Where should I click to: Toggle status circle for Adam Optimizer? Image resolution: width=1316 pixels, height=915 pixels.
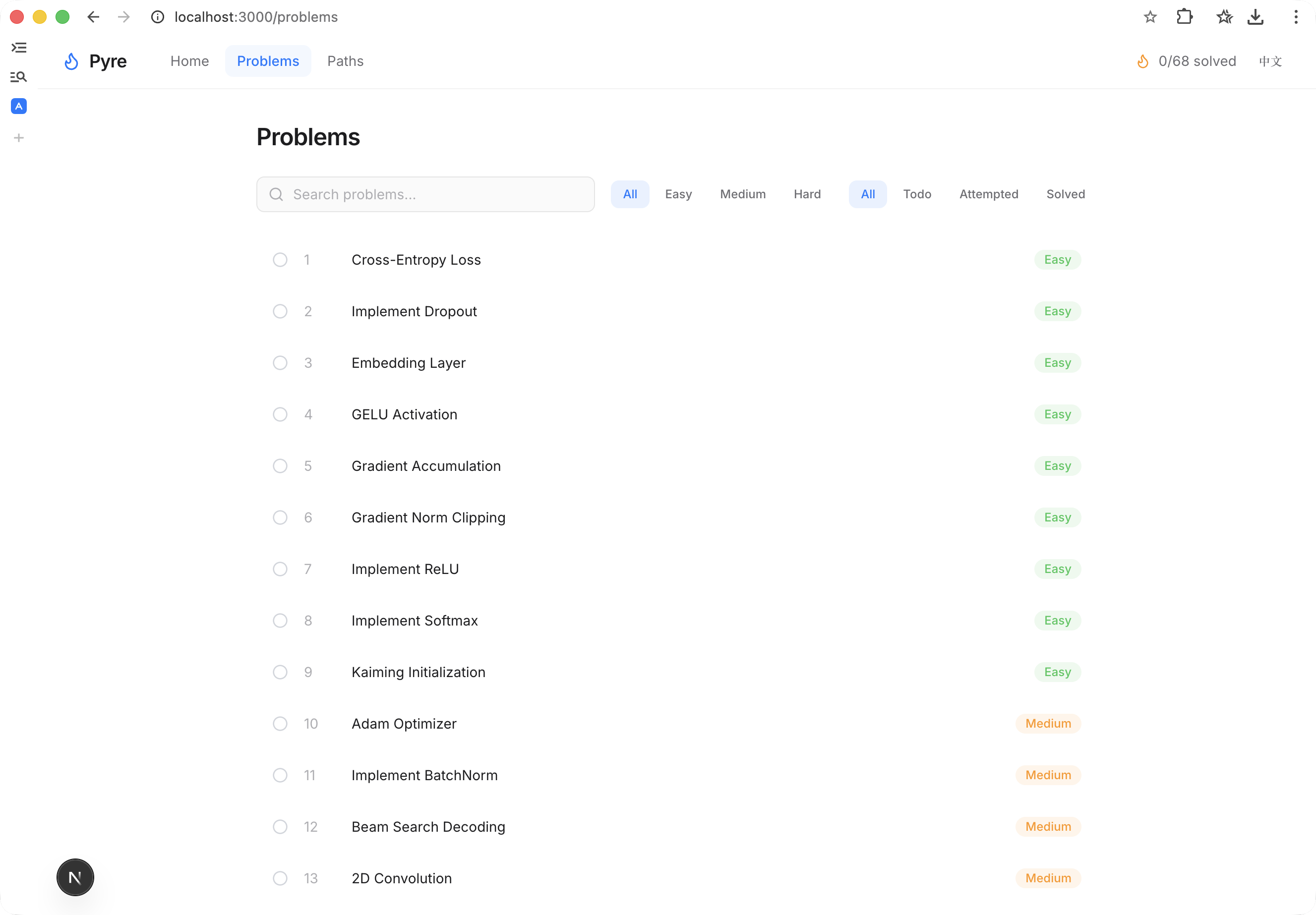(x=280, y=724)
